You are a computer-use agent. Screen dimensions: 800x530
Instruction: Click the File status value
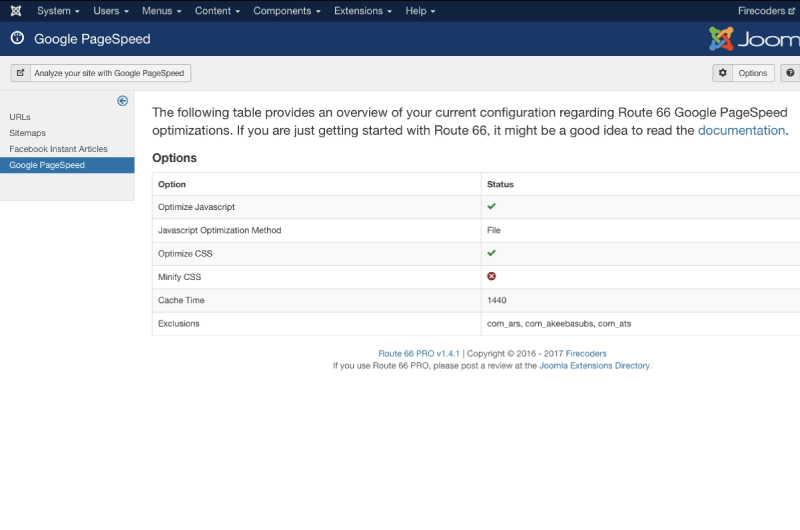[x=493, y=230]
